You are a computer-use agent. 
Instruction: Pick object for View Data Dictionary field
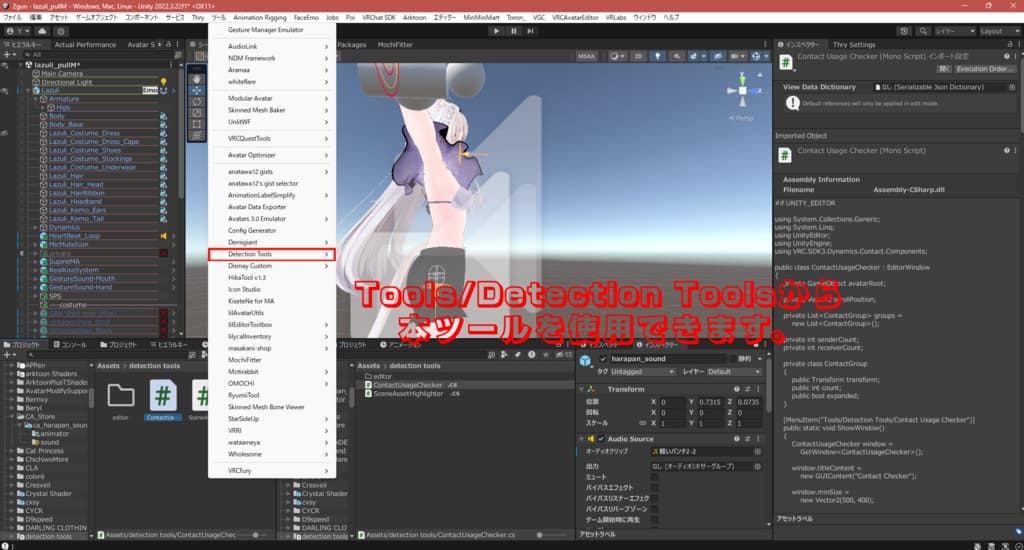[1012, 87]
